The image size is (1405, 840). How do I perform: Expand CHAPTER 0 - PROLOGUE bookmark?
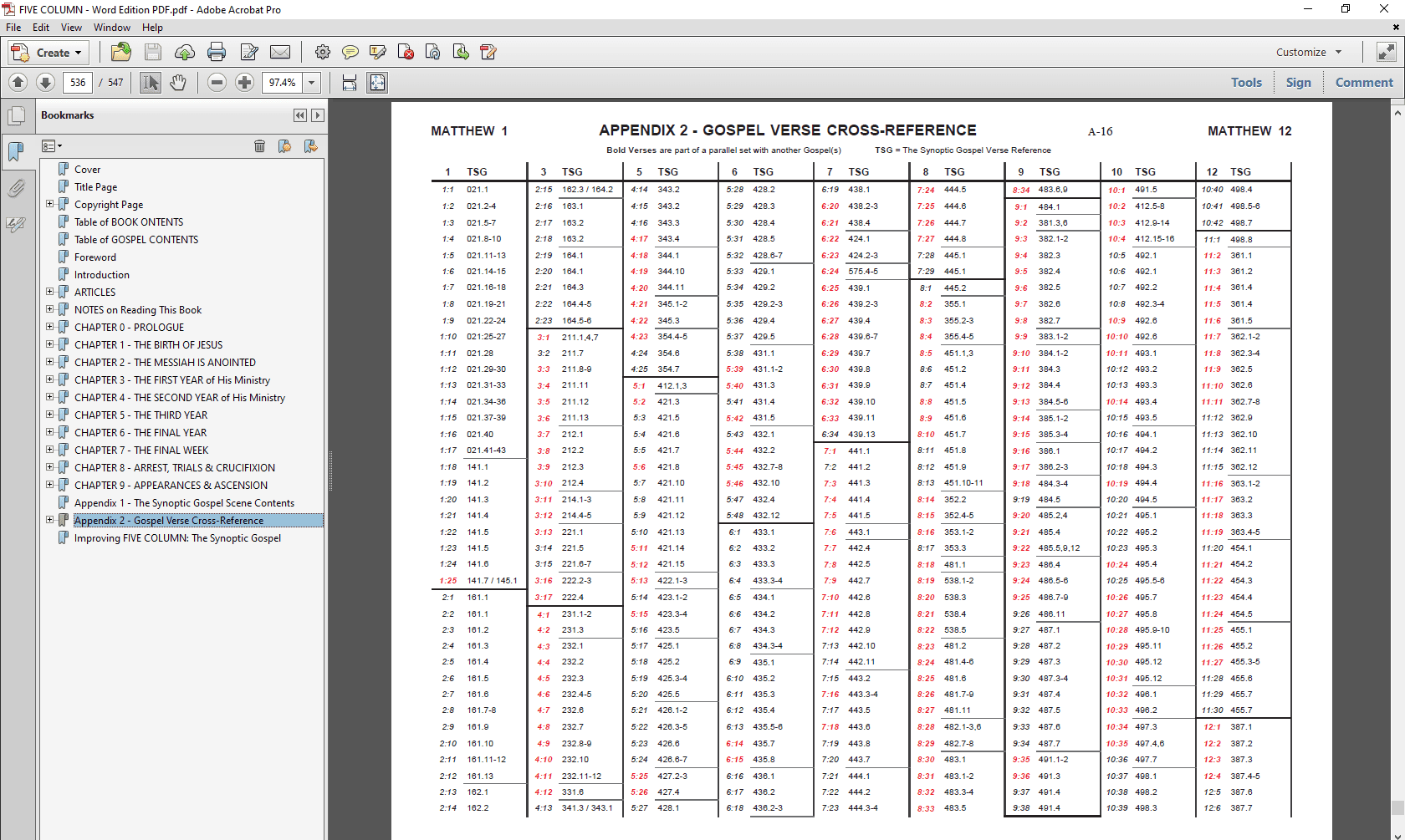pos(49,327)
